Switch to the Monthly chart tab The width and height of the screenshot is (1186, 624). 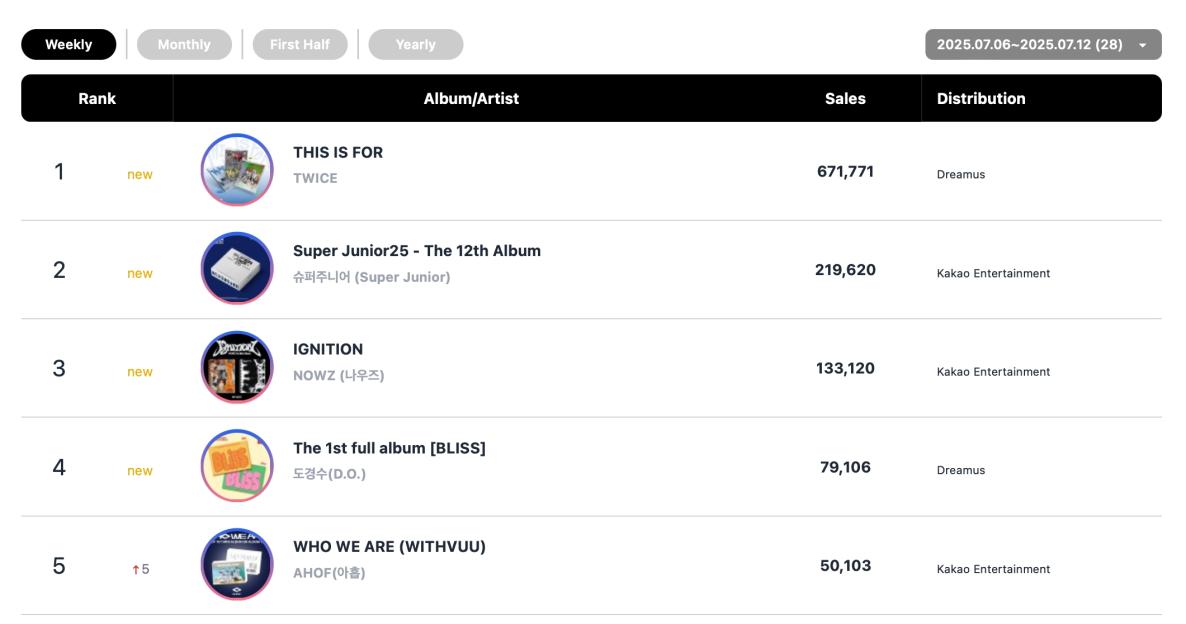click(x=185, y=45)
